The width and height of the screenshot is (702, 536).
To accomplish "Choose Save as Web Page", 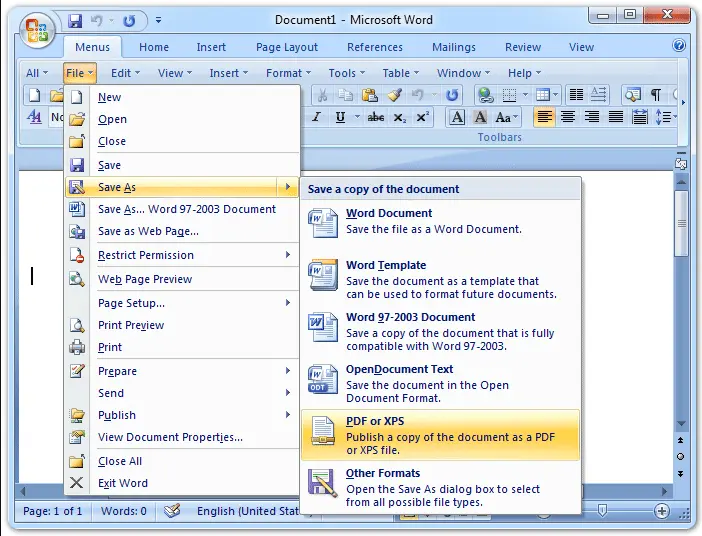I will click(x=182, y=231).
